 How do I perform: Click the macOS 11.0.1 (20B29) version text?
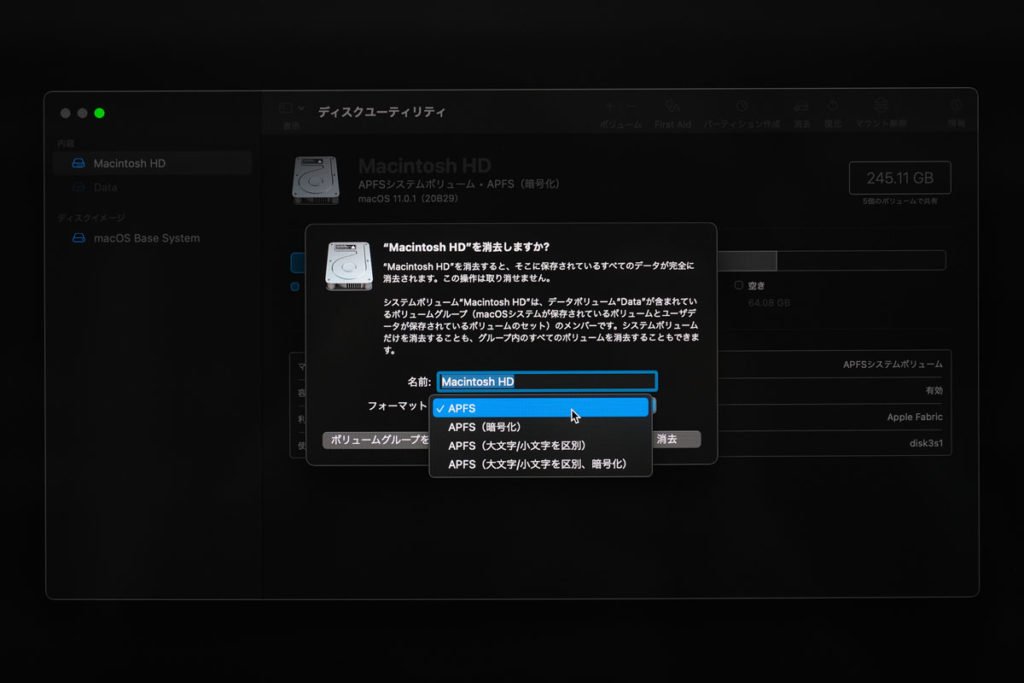point(408,199)
